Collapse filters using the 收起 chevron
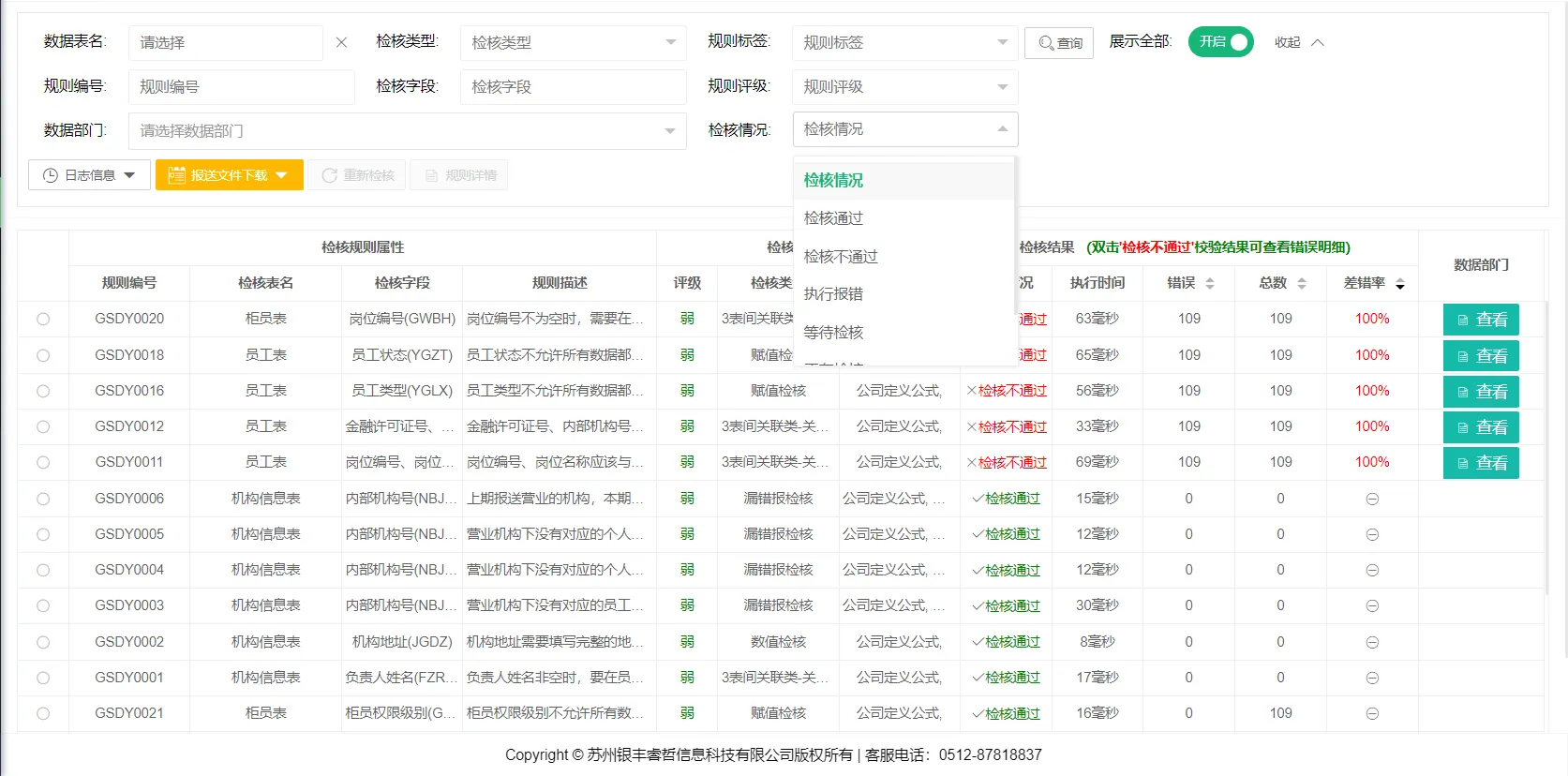 (x=1317, y=42)
